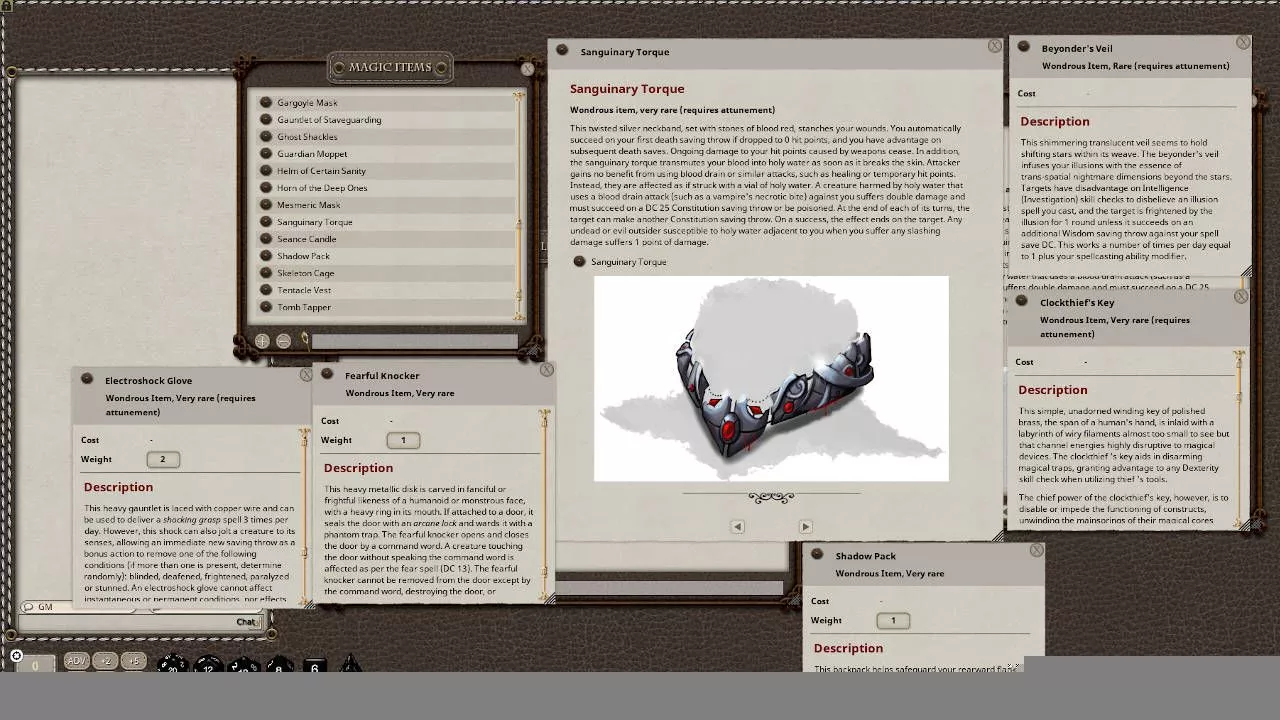Screen dimensions: 1280x720
Task: Click the Clockthief's Key description scrollbar
Action: 1240,438
